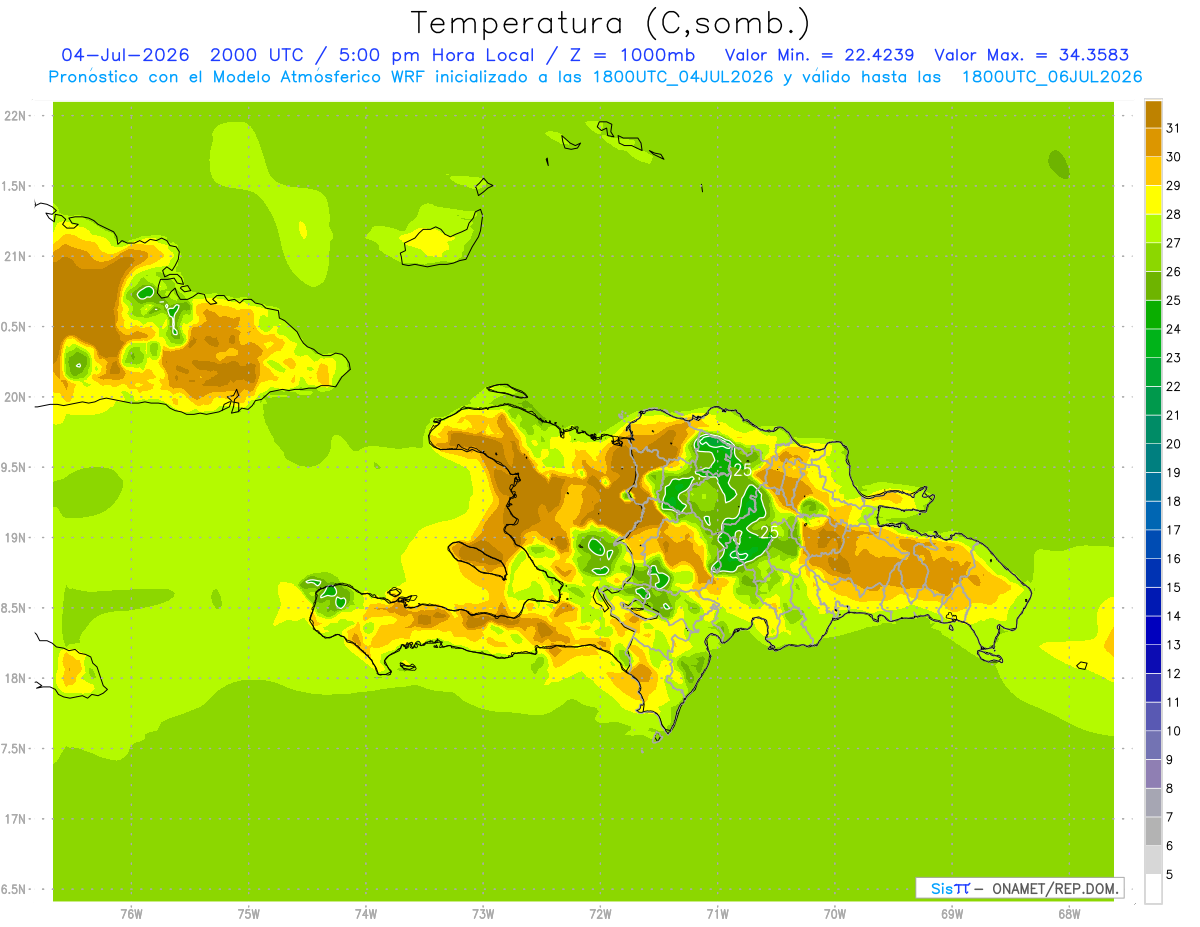Click the '21N' latitude label
The height and width of the screenshot is (927, 1200).
coord(16,257)
